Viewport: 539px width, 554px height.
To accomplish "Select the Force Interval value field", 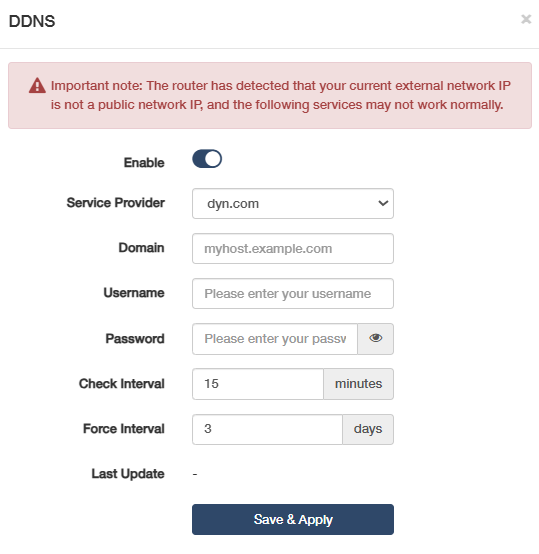I will [267, 429].
